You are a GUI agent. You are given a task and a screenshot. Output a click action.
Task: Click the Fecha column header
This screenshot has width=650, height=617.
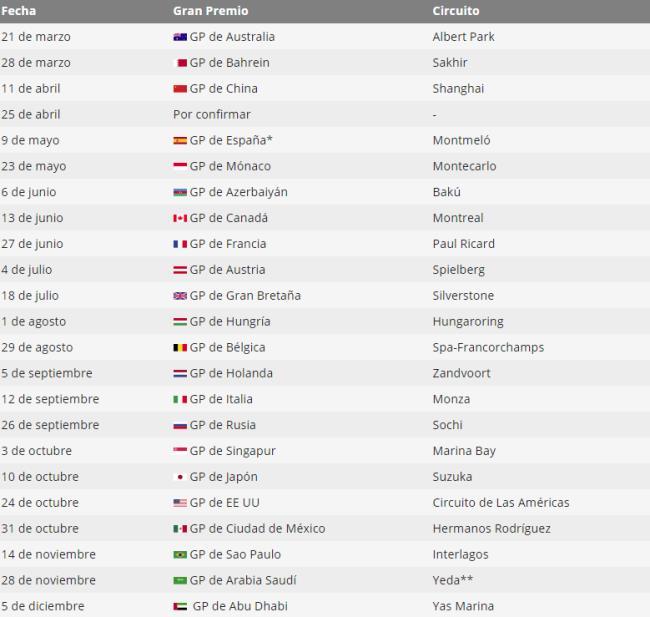click(x=20, y=11)
